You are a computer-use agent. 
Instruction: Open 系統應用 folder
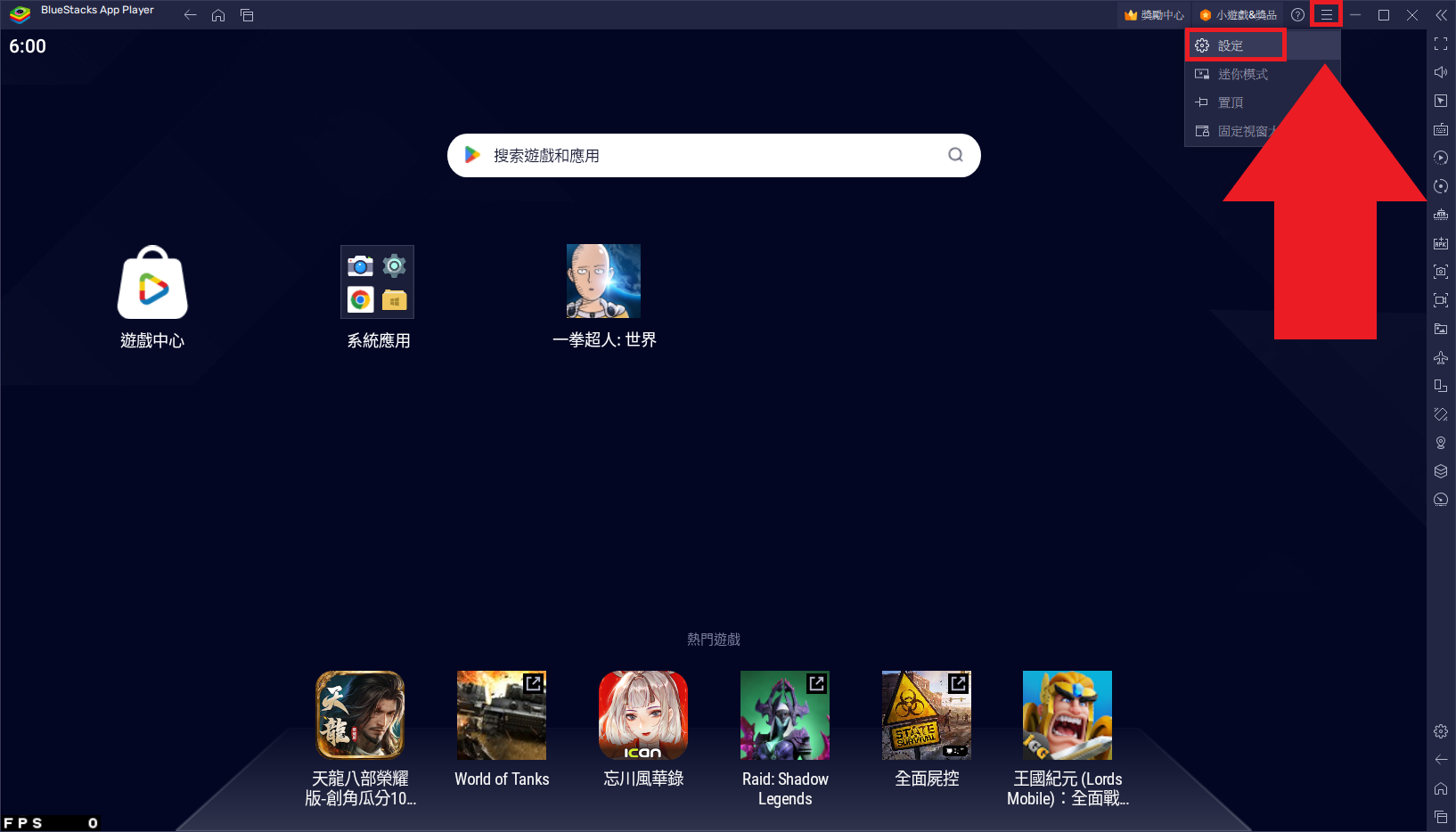[378, 298]
